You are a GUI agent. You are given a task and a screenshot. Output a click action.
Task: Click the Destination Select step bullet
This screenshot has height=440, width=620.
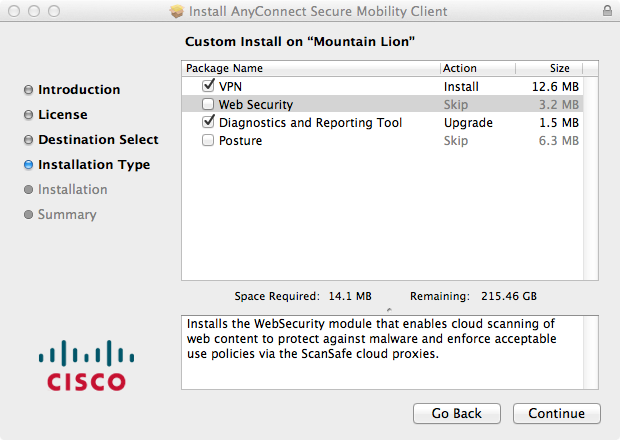[x=28, y=140]
